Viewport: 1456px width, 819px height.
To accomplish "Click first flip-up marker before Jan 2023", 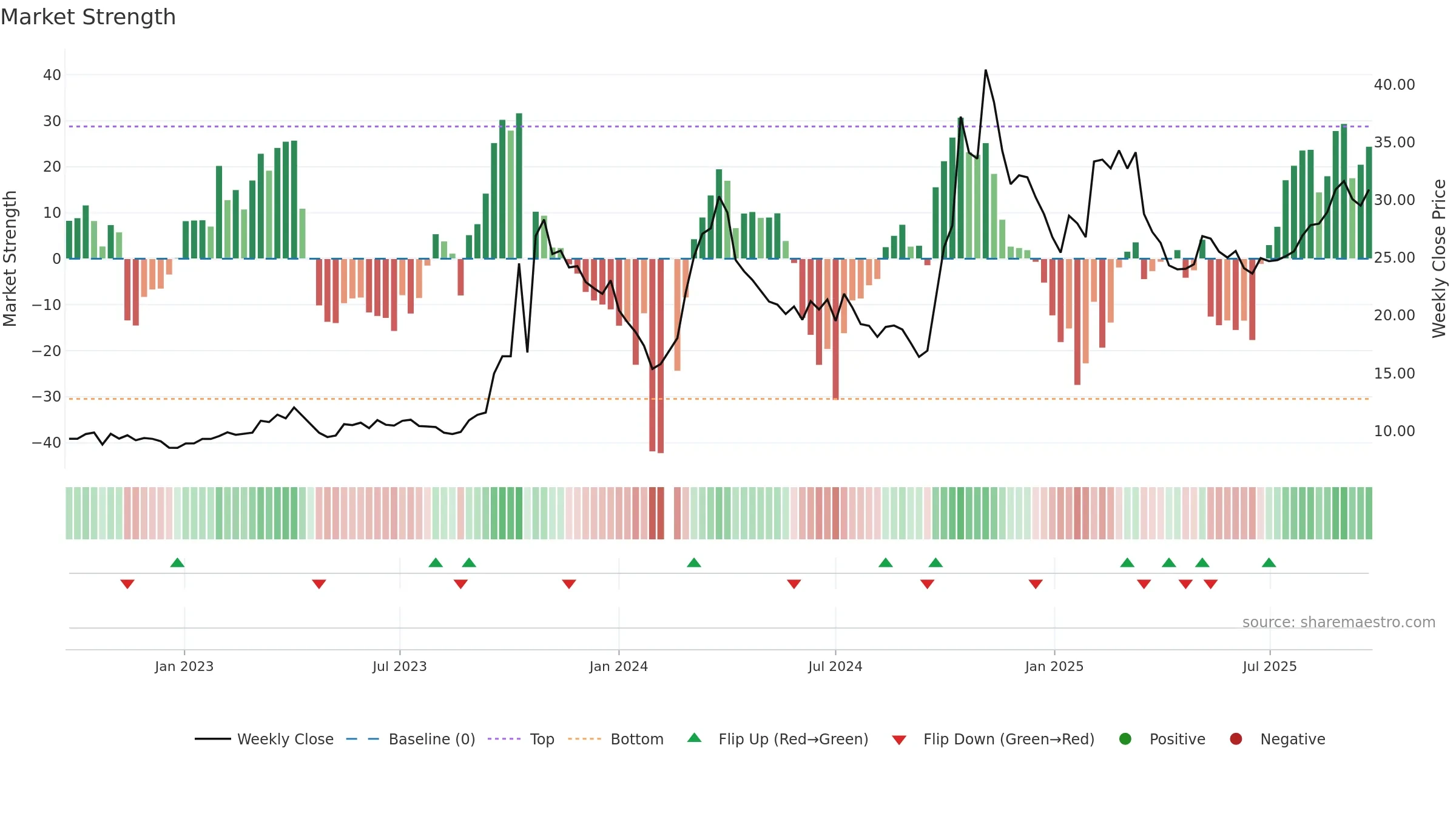I will [x=177, y=562].
